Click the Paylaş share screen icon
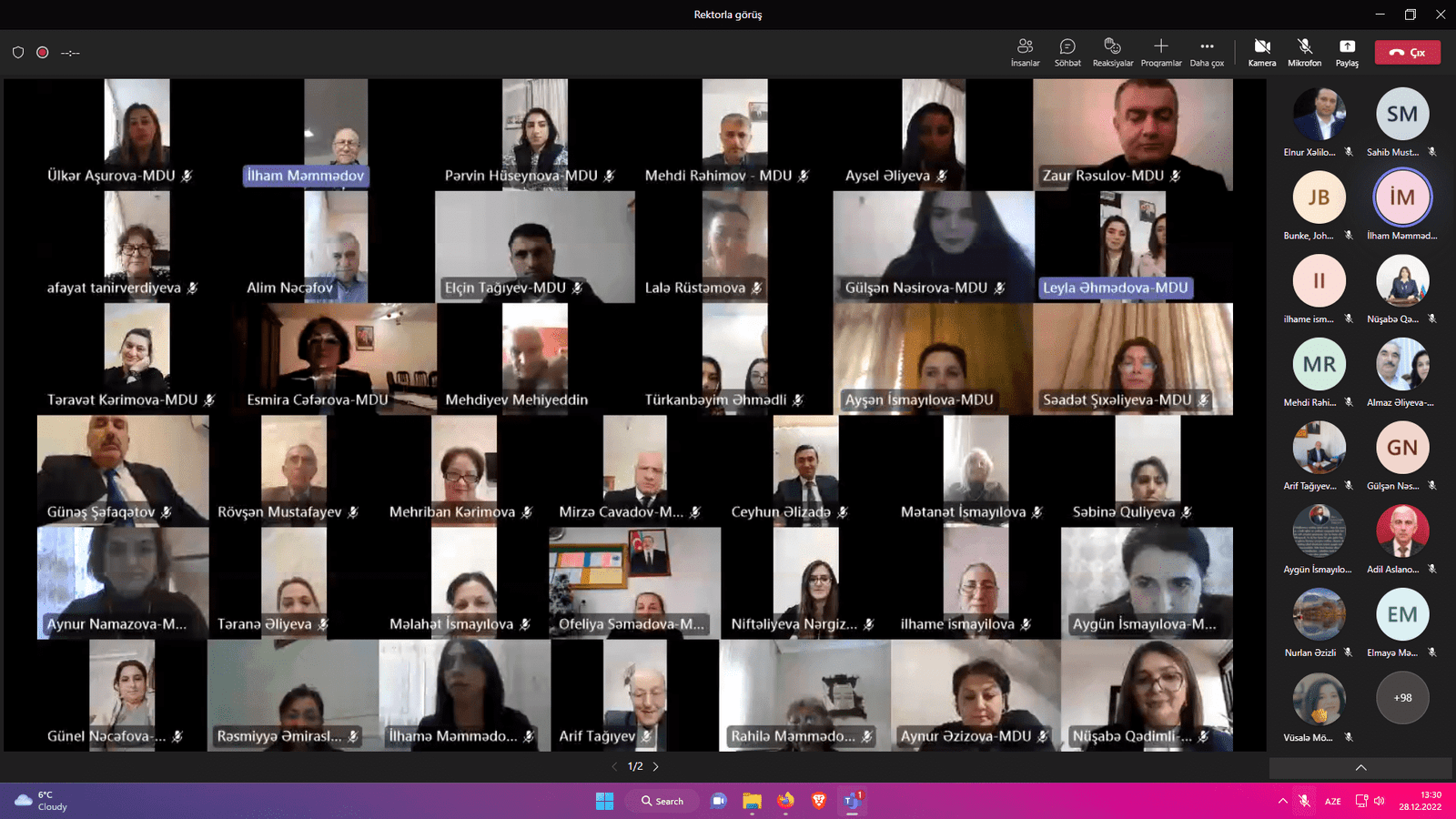This screenshot has width=1456, height=819. (1347, 52)
